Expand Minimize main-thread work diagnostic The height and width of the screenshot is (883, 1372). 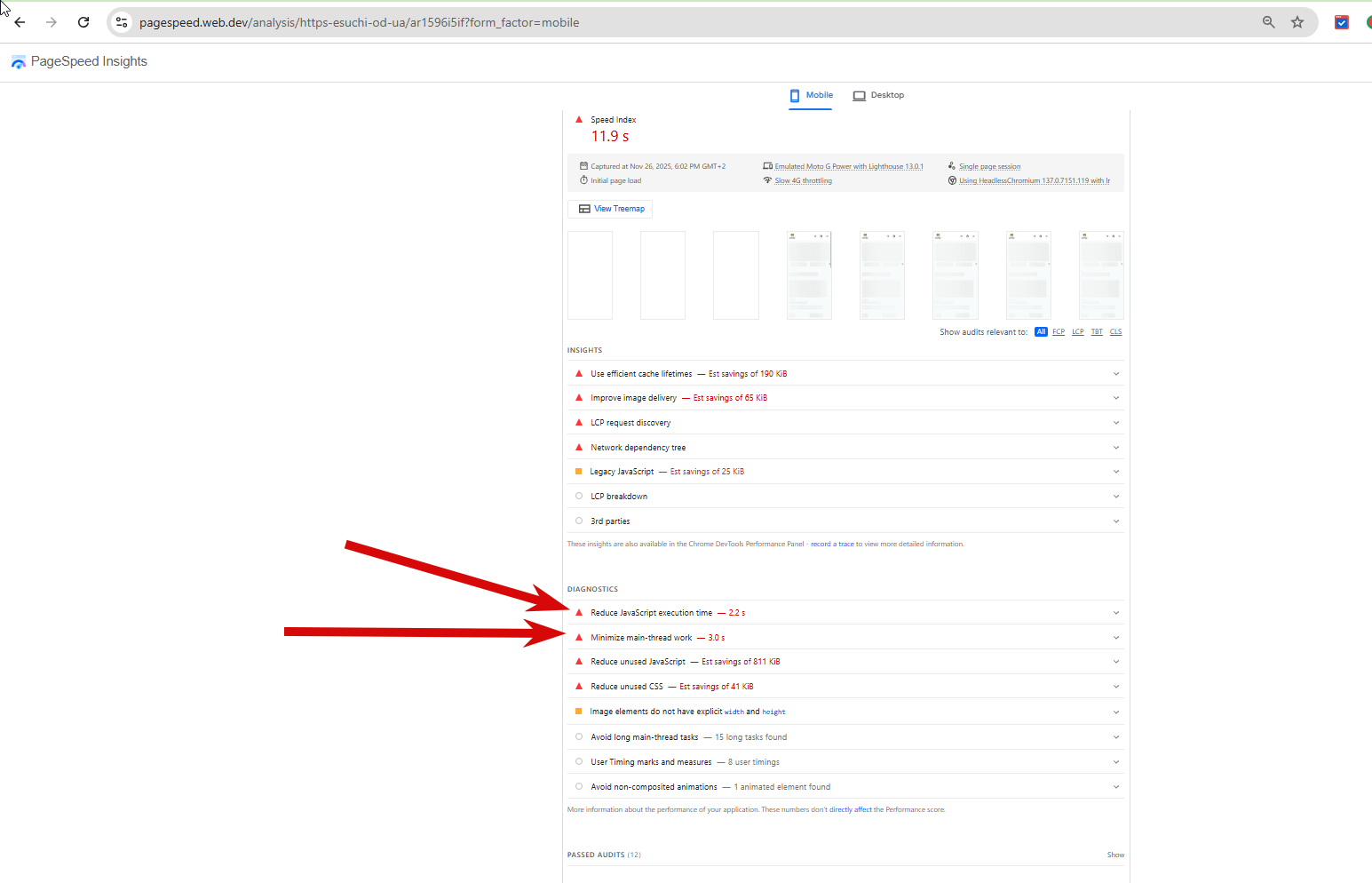point(845,638)
